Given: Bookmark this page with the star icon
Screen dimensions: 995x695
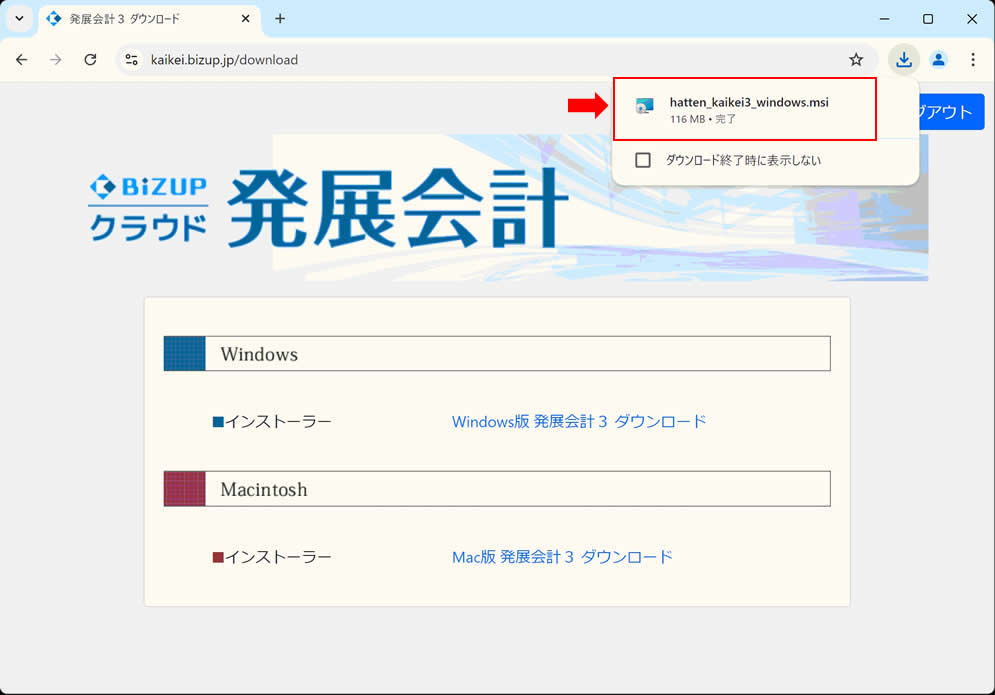Looking at the screenshot, I should click(856, 60).
